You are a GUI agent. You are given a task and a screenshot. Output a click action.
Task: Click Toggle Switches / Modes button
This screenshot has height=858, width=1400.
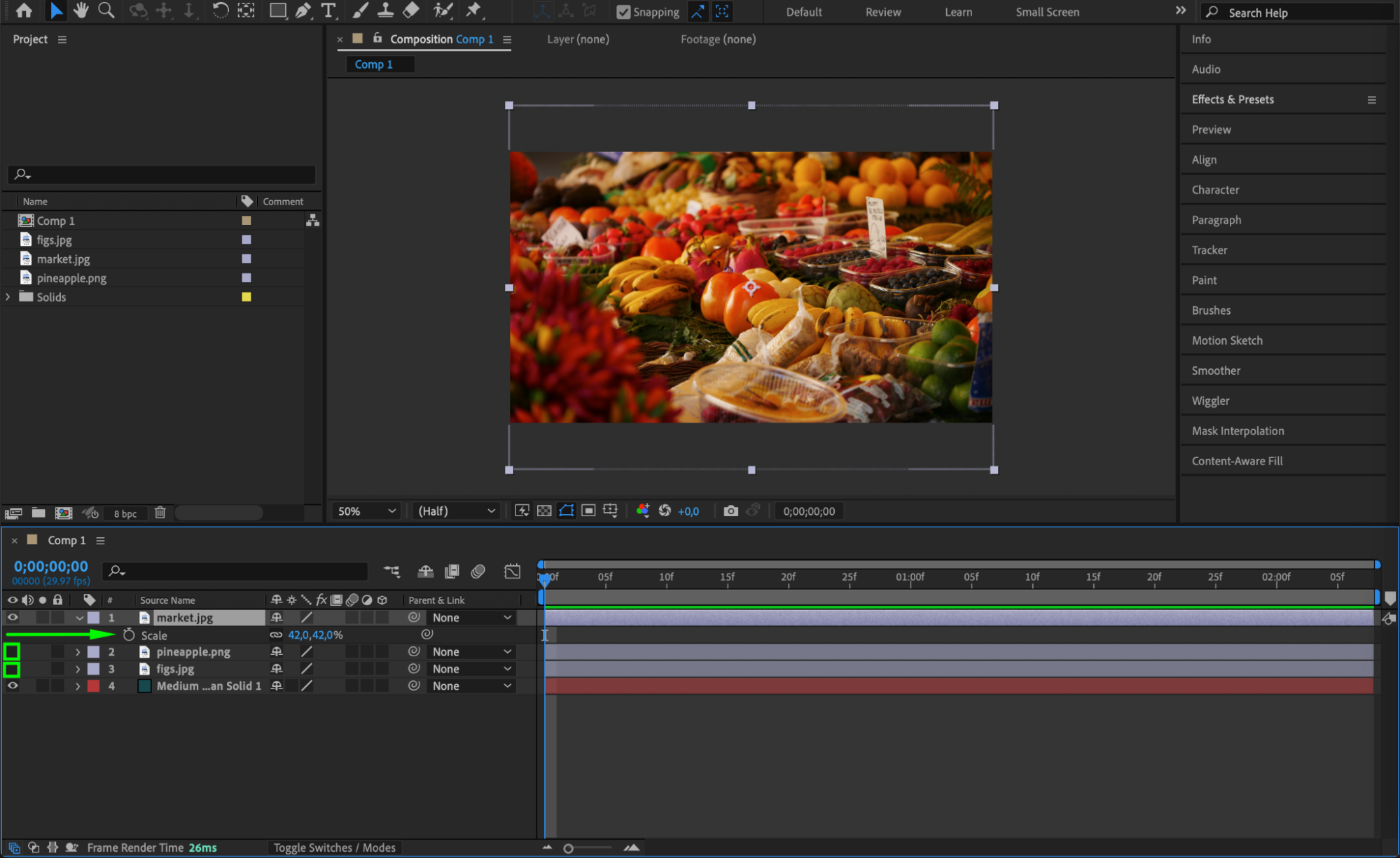334,847
